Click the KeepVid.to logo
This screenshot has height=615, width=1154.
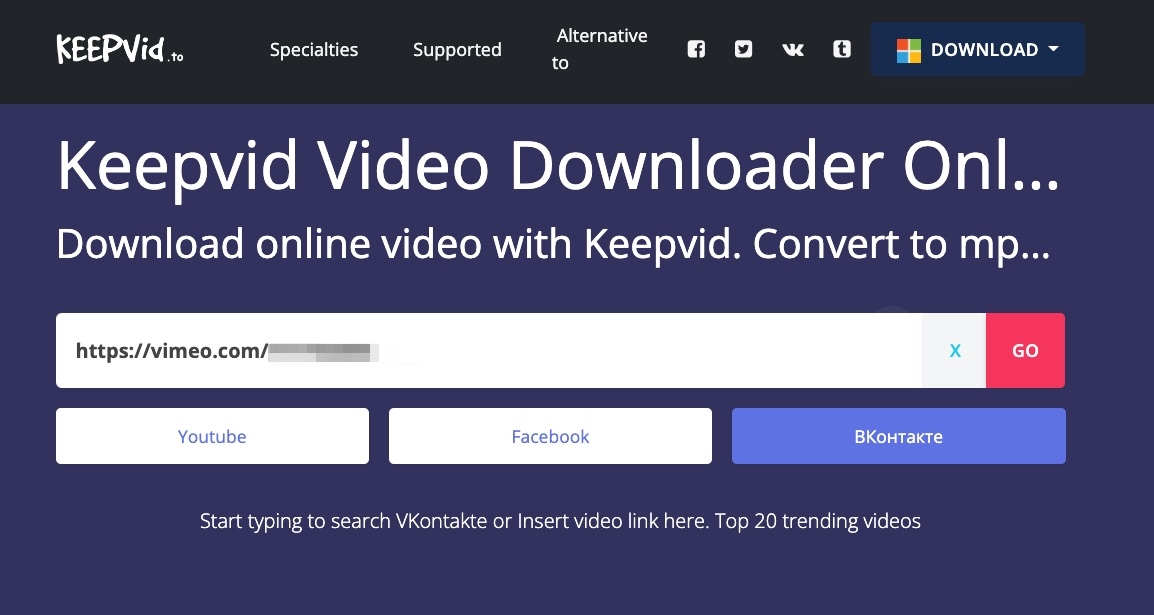119,49
